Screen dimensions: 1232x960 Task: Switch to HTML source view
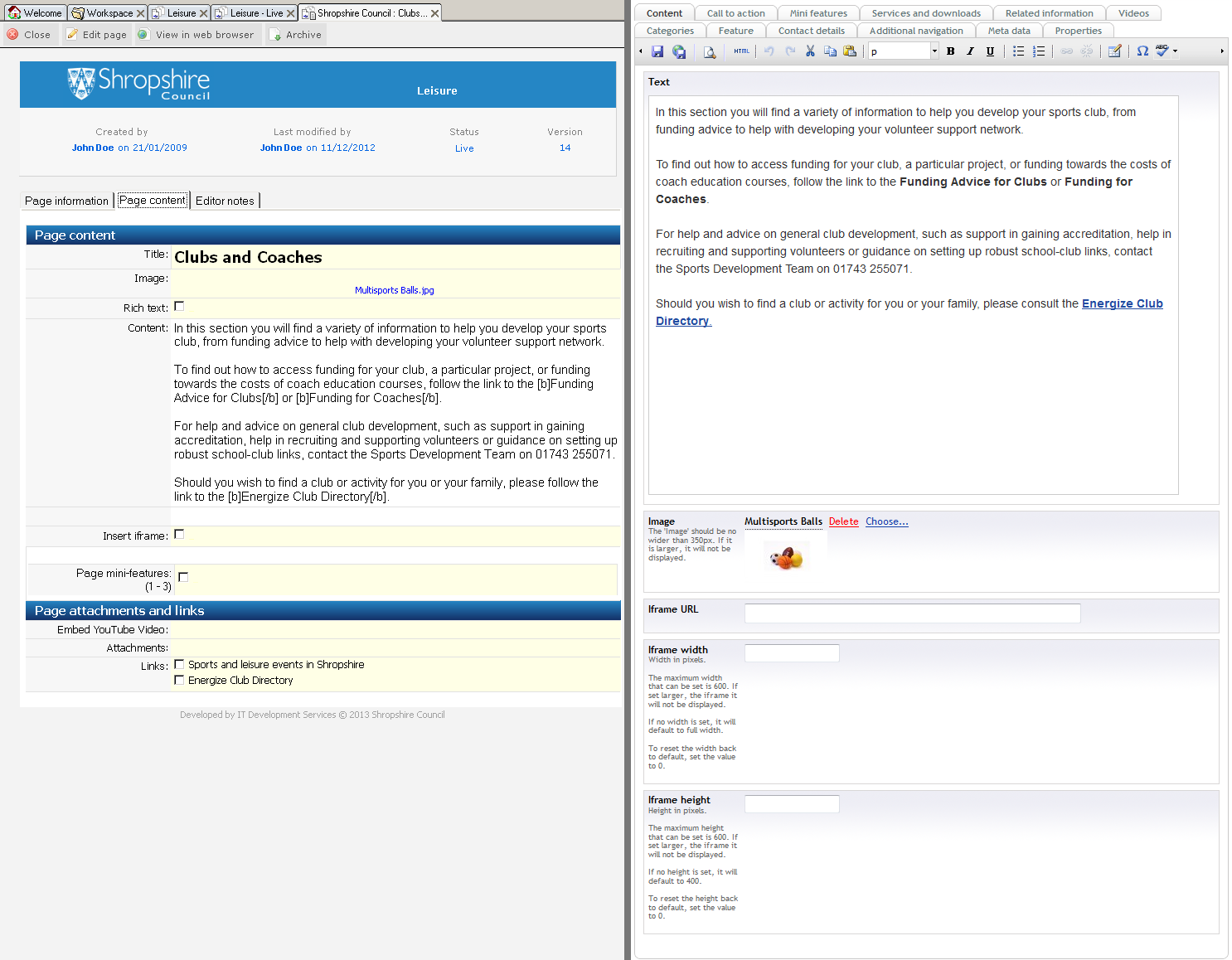pos(741,51)
